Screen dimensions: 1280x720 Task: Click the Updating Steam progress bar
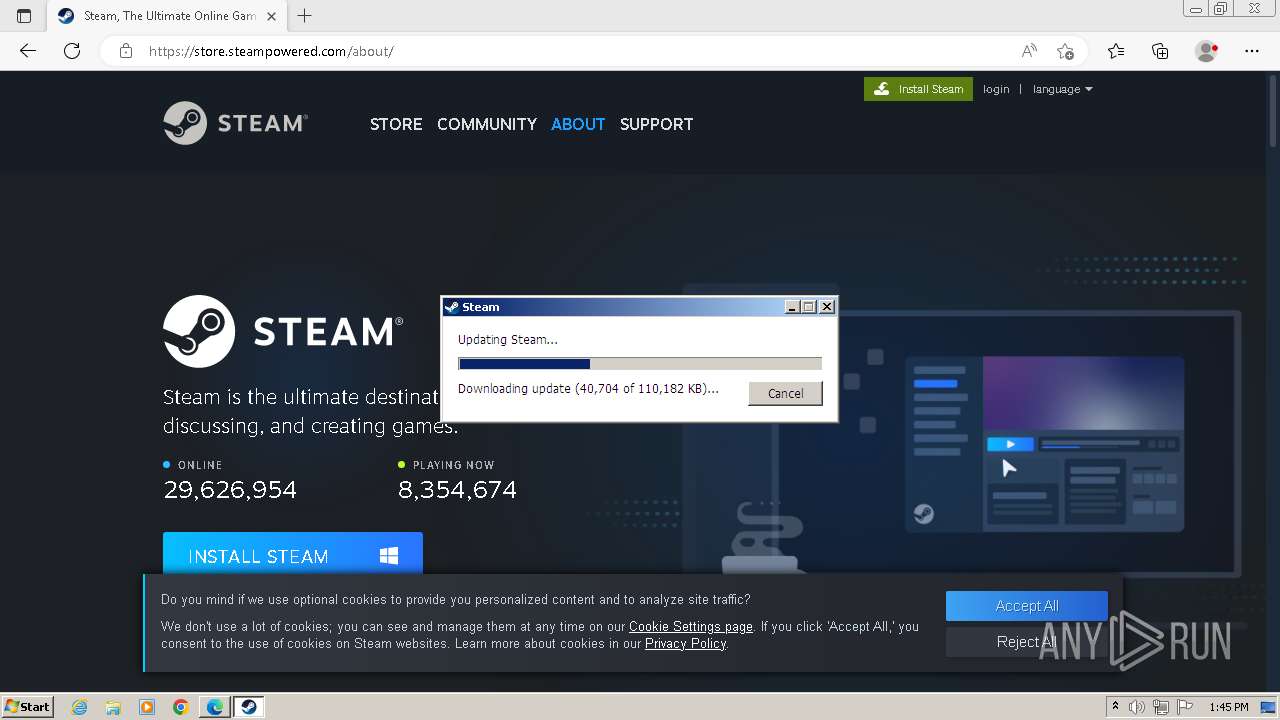click(640, 364)
